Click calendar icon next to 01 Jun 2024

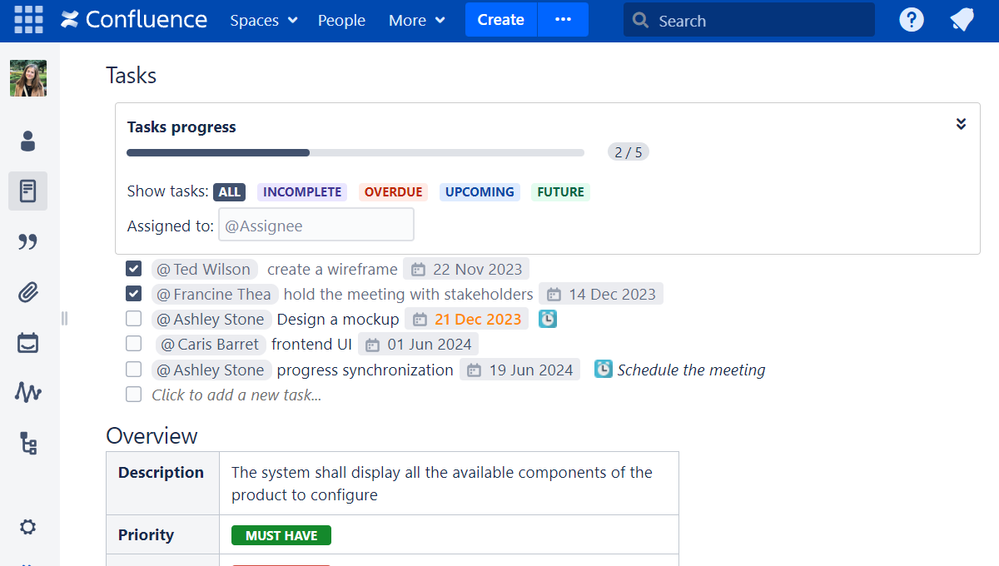click(x=372, y=345)
